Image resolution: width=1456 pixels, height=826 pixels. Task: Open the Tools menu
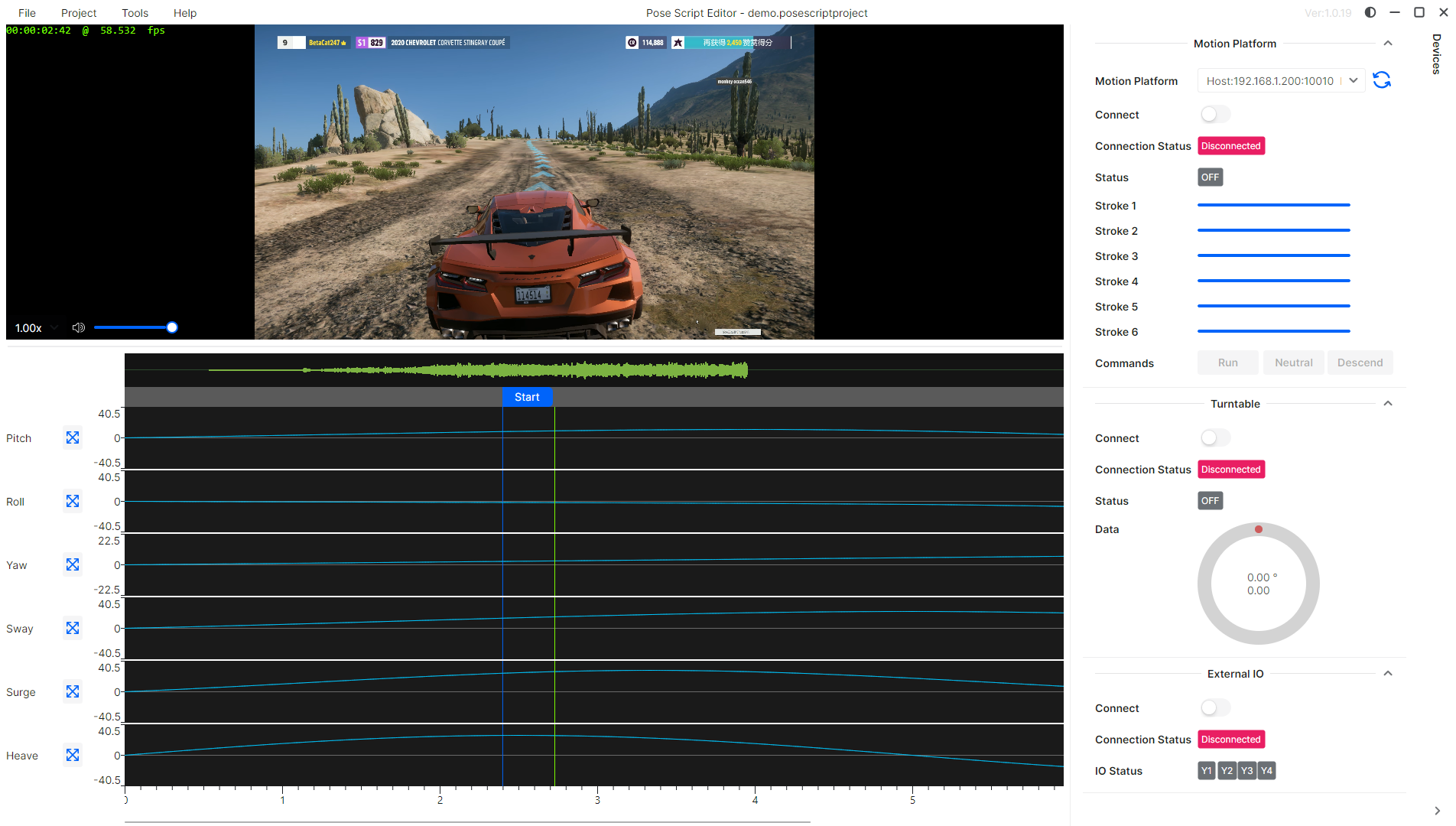coord(135,13)
